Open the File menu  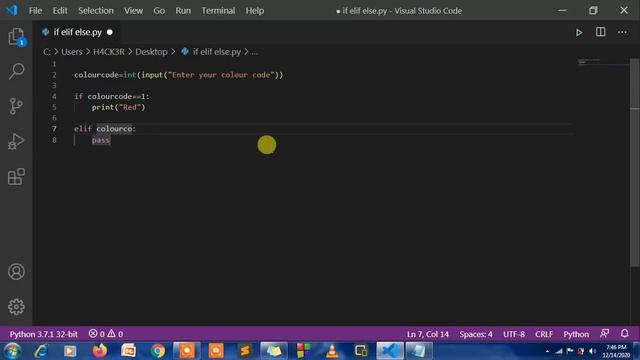click(x=35, y=11)
